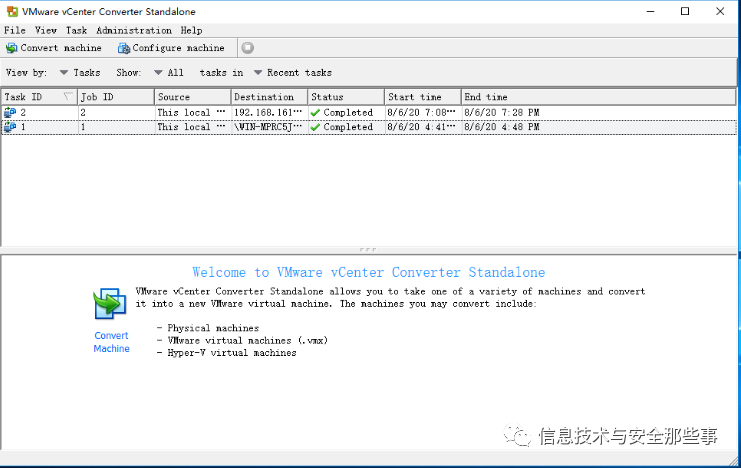Viewport: 741px width, 468px height.
Task: Sort by the End time column header
Action: [598, 97]
